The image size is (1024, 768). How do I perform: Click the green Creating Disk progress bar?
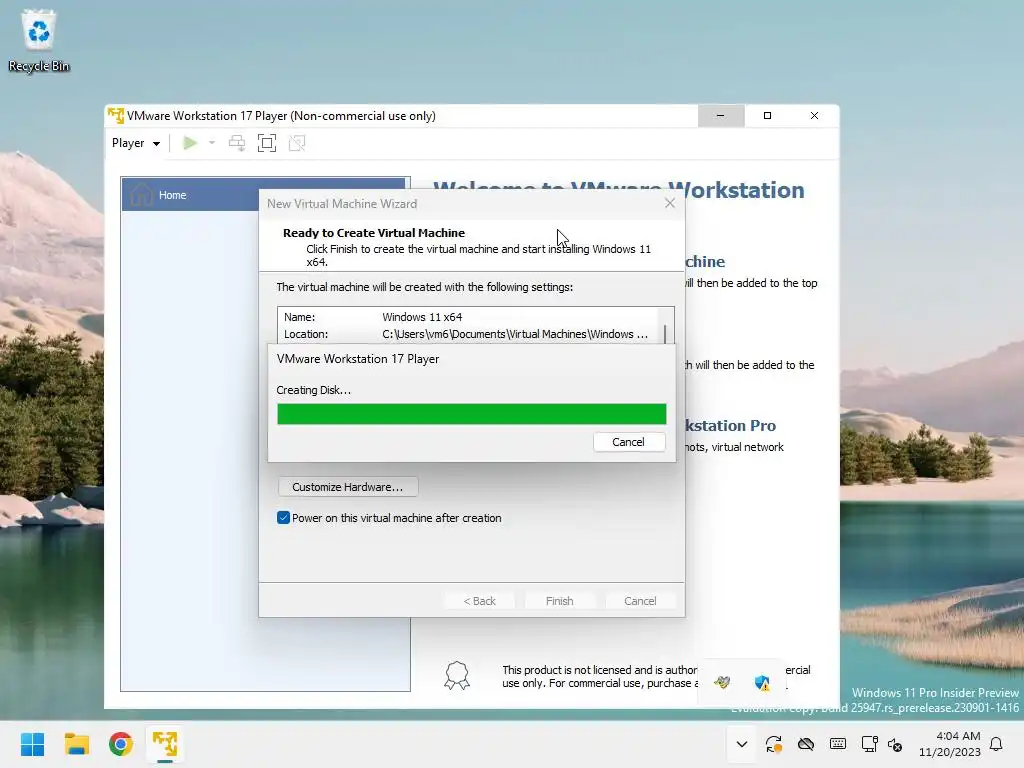(x=472, y=414)
